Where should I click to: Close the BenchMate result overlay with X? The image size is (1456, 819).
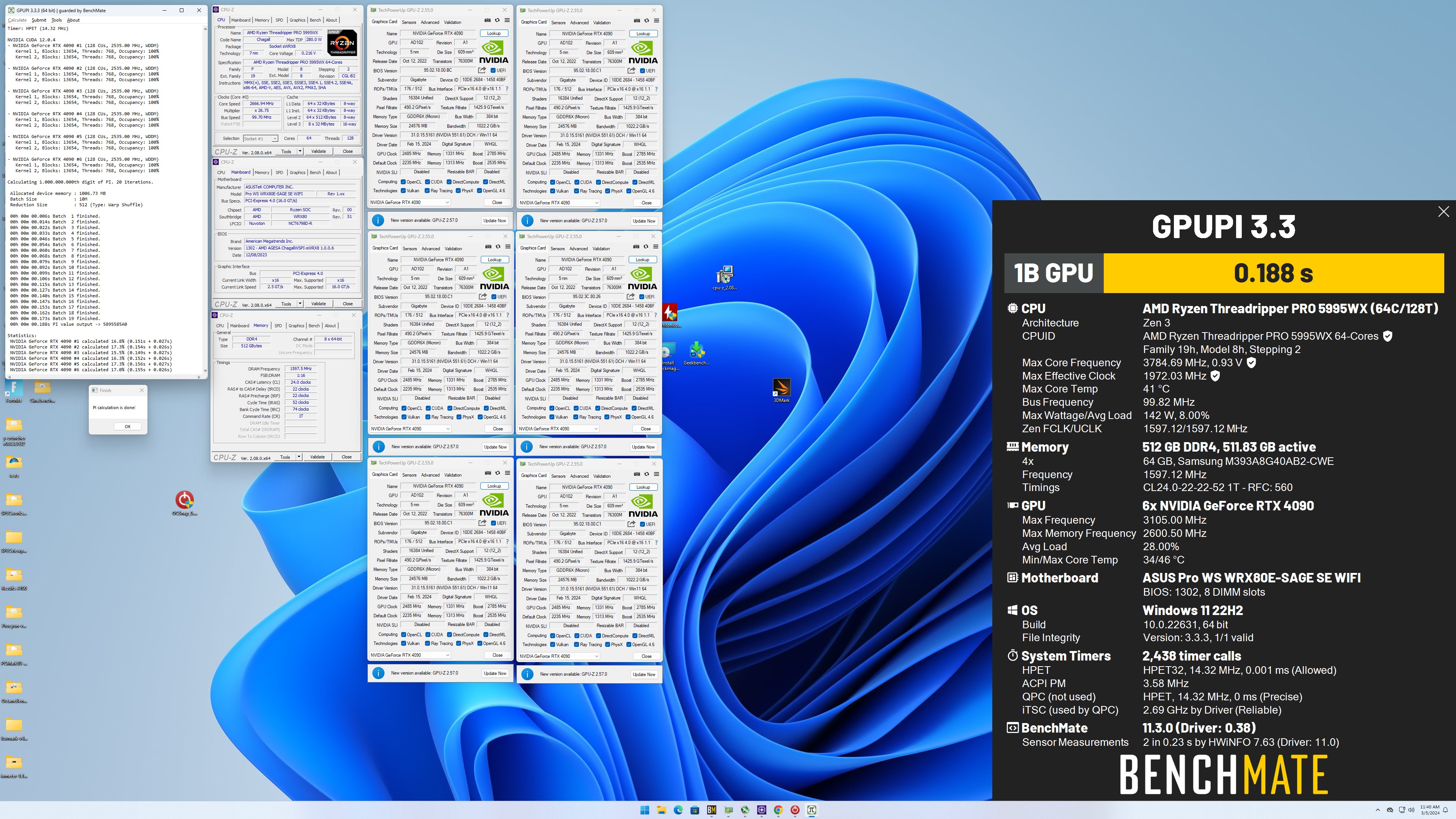(1443, 212)
